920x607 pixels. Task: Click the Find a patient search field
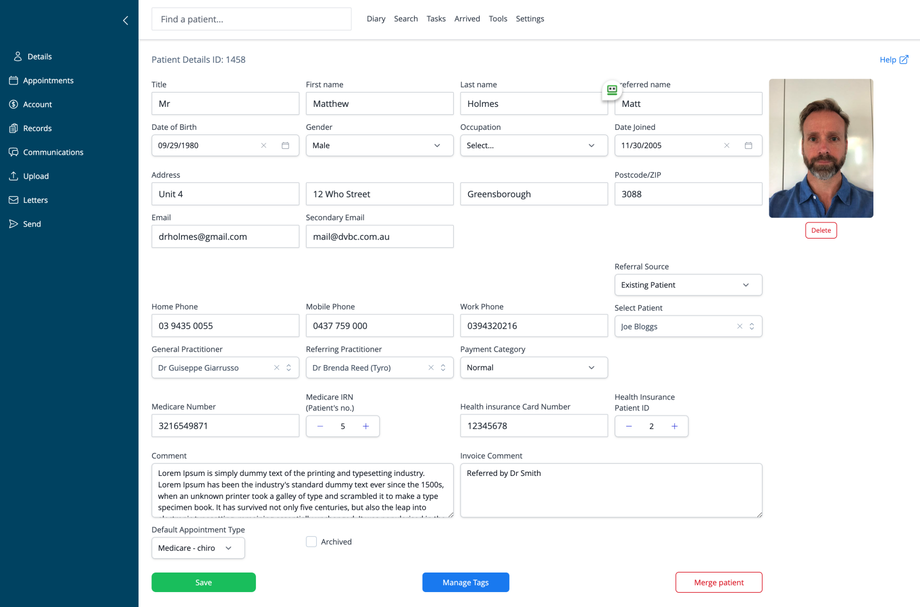click(251, 19)
